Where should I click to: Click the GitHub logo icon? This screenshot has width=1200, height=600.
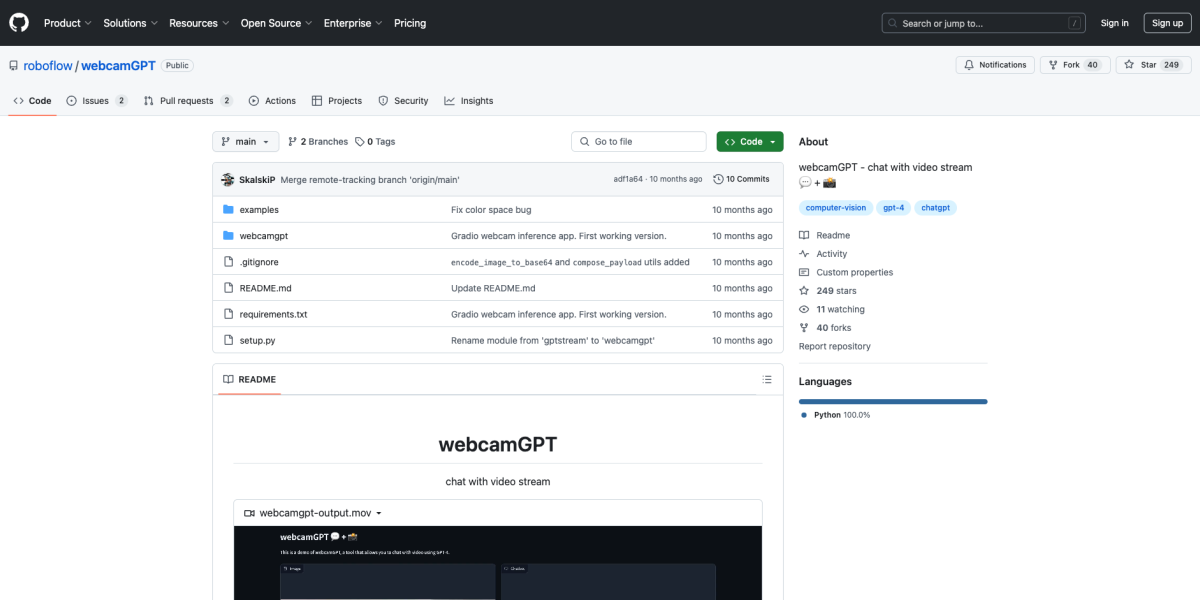20,23
